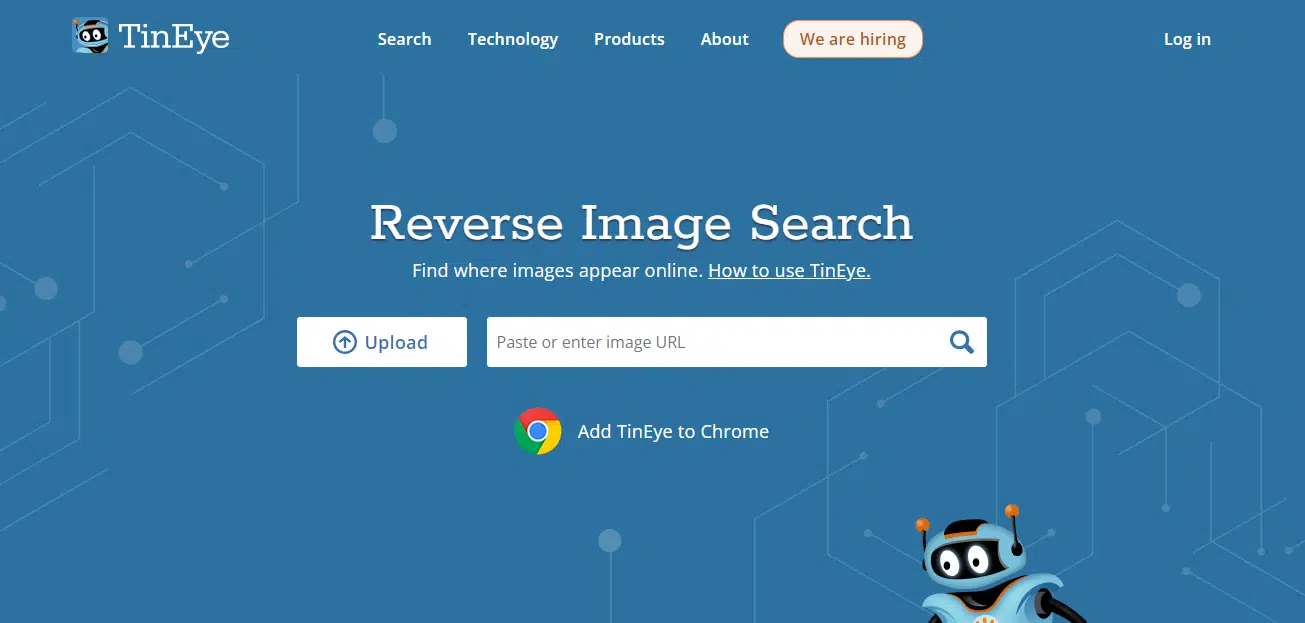Click the magnifying glass search icon
The width and height of the screenshot is (1305, 623).
pos(961,342)
